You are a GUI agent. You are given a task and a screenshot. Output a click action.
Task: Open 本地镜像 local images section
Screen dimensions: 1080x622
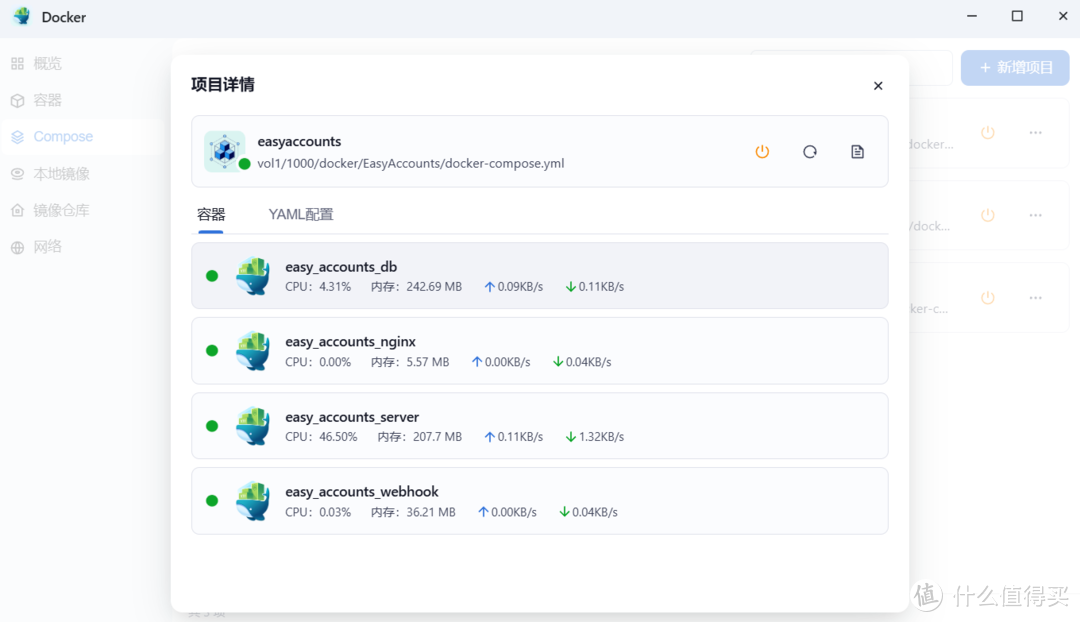pyautogui.click(x=17, y=173)
